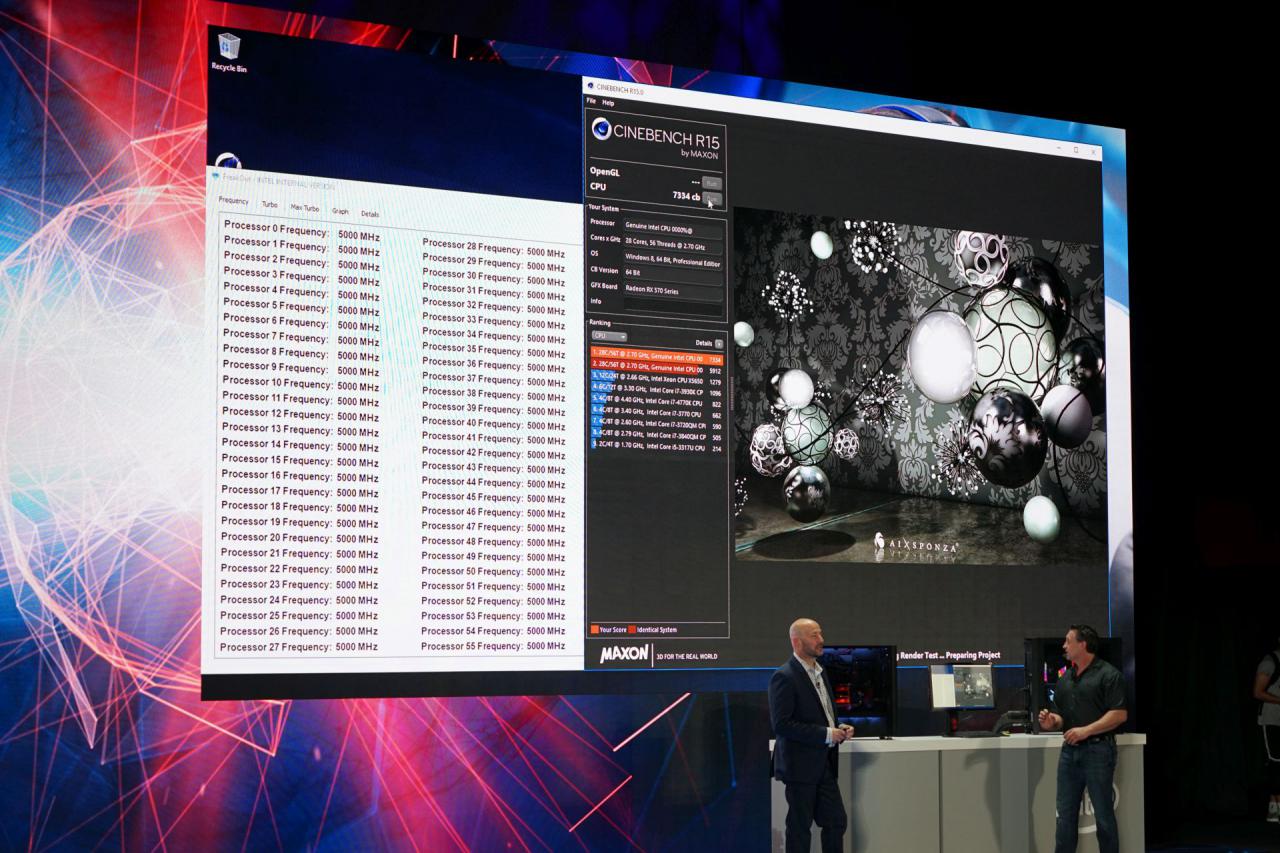Image resolution: width=1280 pixels, height=853 pixels.
Task: Open the Details tab in frequency tool
Action: coord(370,214)
